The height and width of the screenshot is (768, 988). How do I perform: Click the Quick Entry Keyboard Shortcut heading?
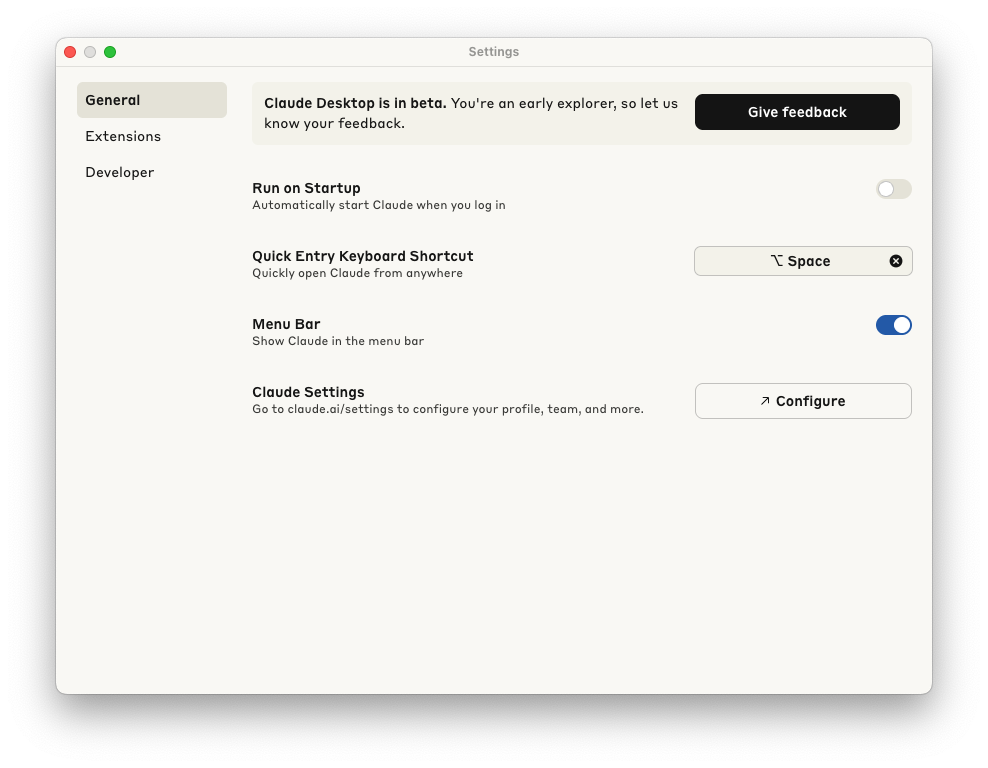coord(362,255)
